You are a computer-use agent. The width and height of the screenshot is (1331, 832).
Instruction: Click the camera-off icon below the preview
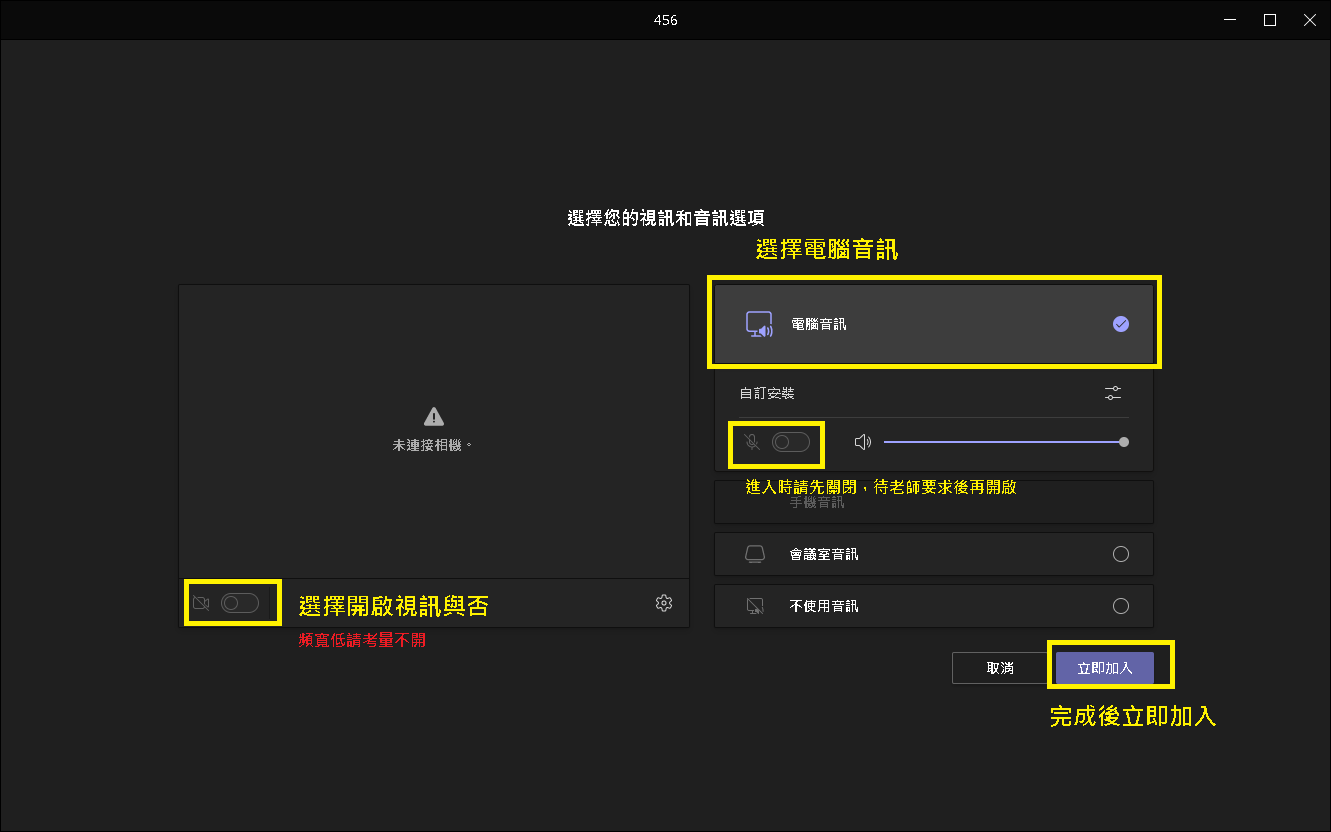click(201, 603)
